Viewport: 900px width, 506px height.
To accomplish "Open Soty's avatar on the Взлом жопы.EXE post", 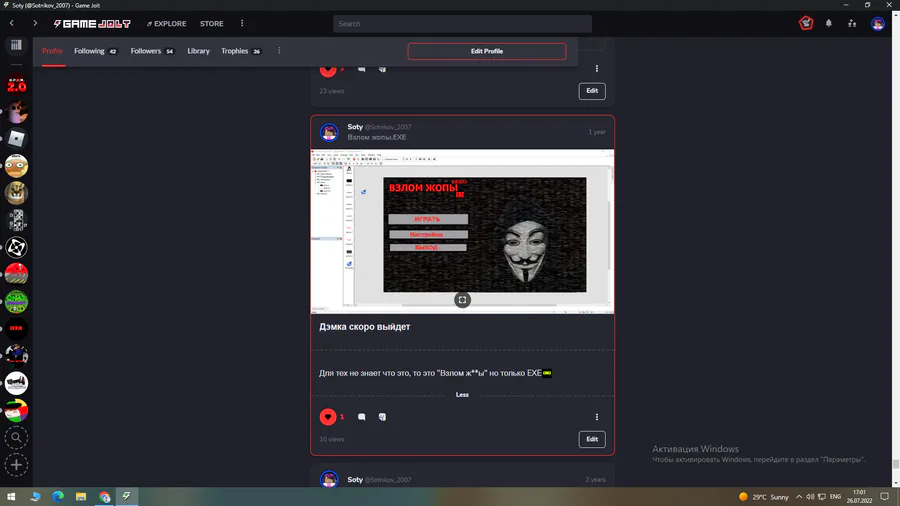I will [329, 132].
